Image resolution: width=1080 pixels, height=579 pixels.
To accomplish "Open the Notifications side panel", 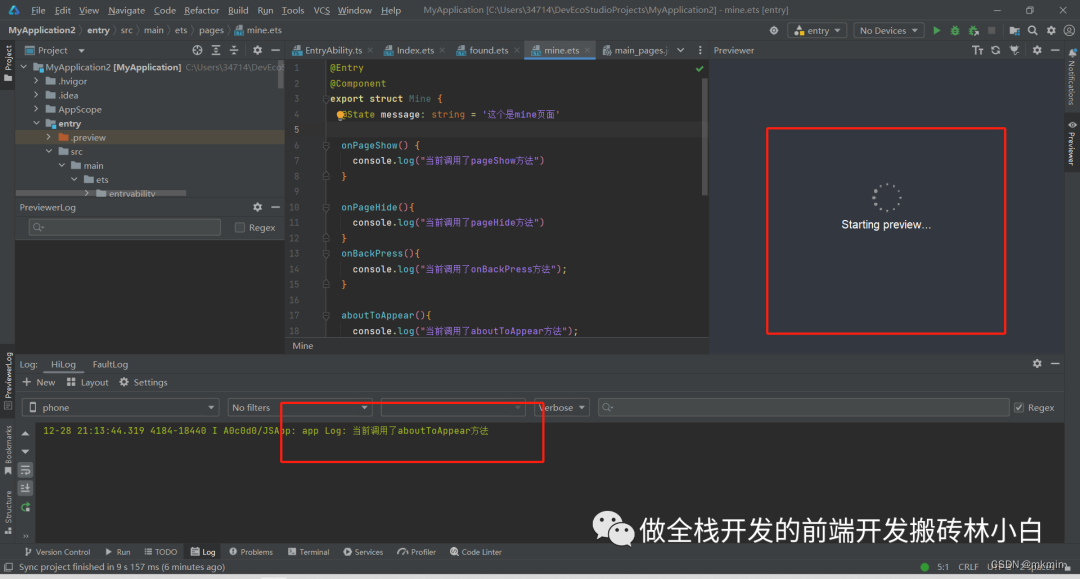I will pos(1072,77).
